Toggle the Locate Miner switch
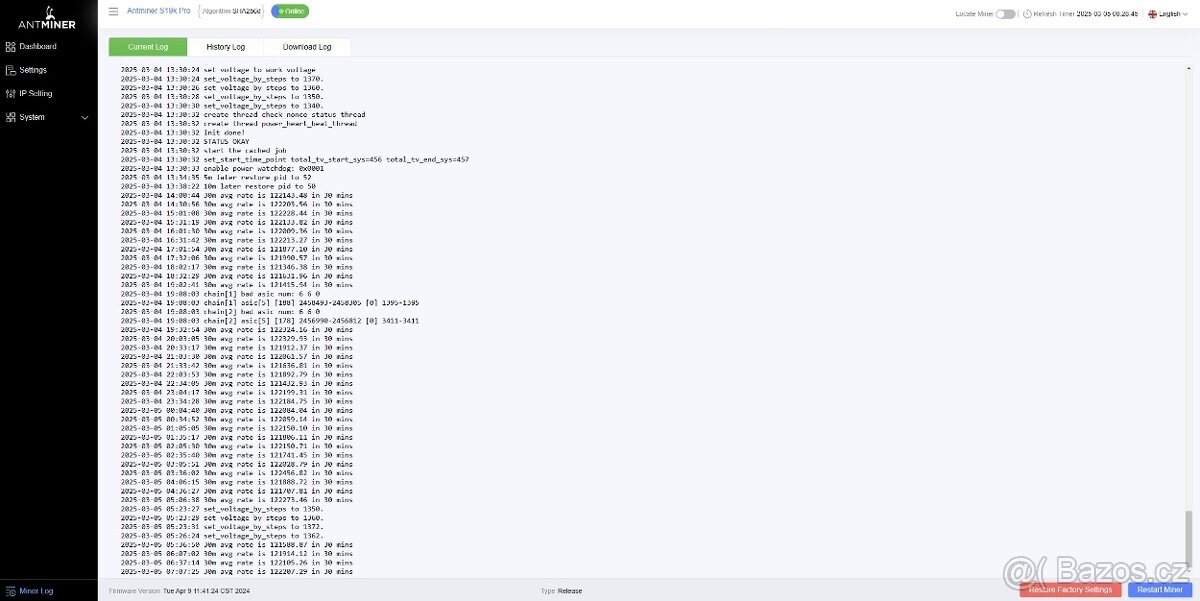 point(1005,14)
